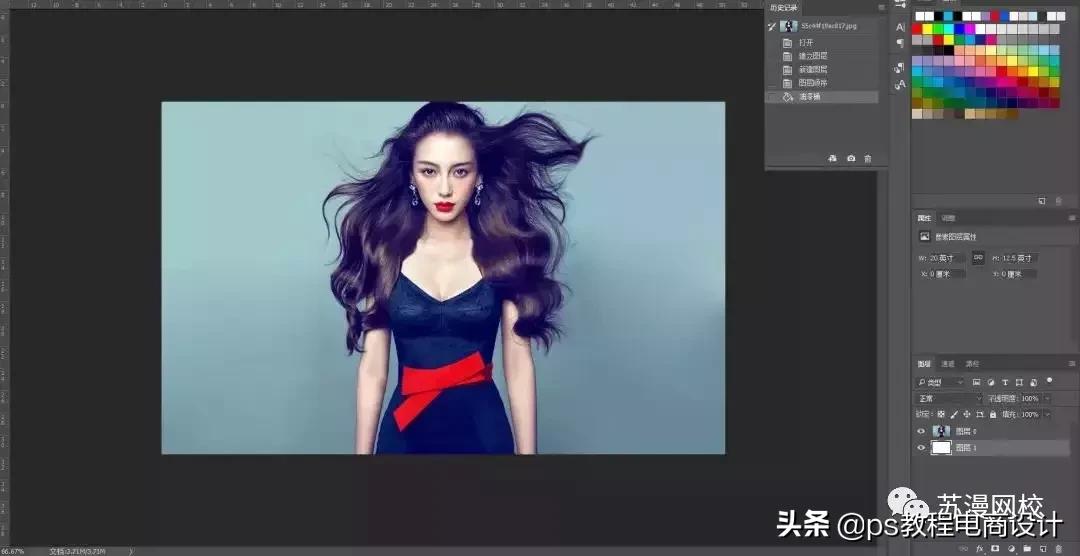
Task: Pick the pure red swatch
Action: click(917, 29)
